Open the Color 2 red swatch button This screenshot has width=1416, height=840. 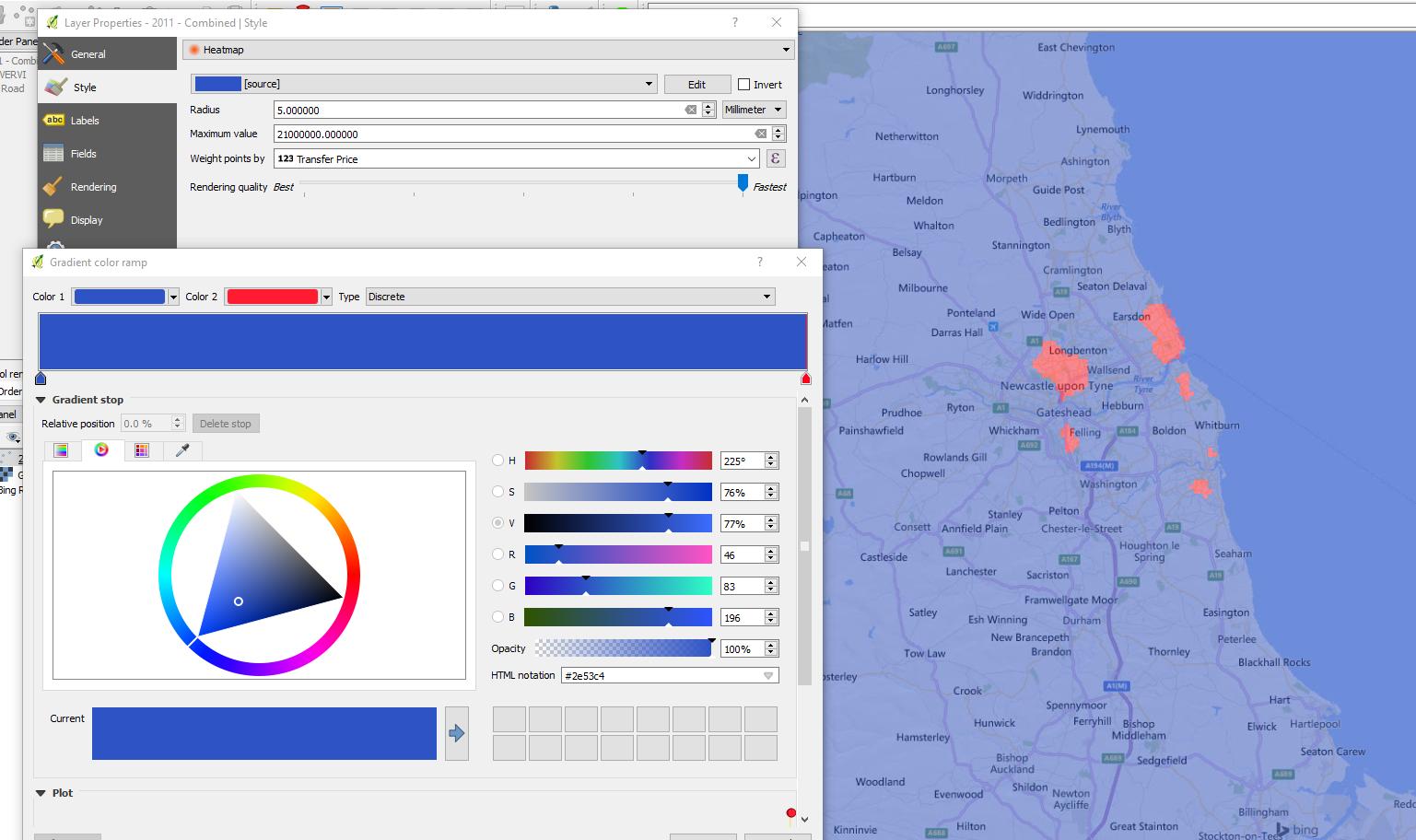273,297
